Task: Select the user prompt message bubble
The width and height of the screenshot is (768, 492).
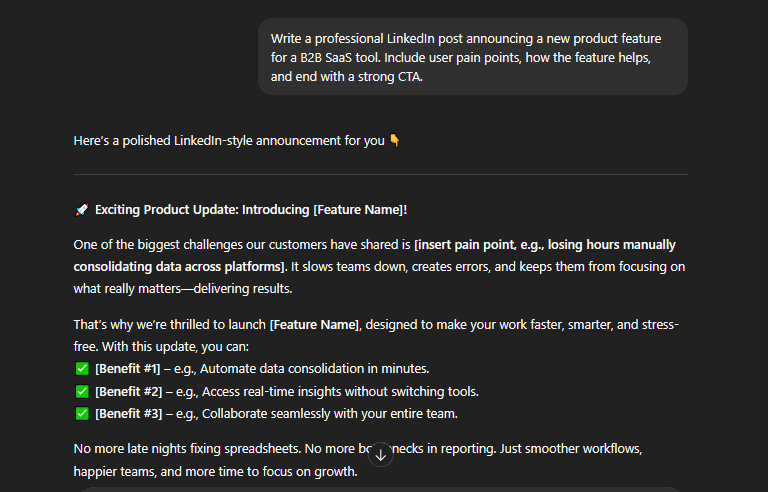Action: point(473,57)
